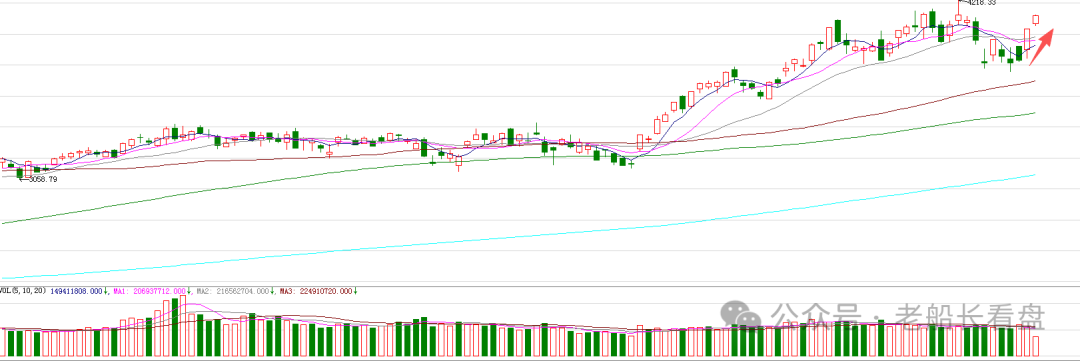Click the MA1 value 206937712.000

click(159, 291)
